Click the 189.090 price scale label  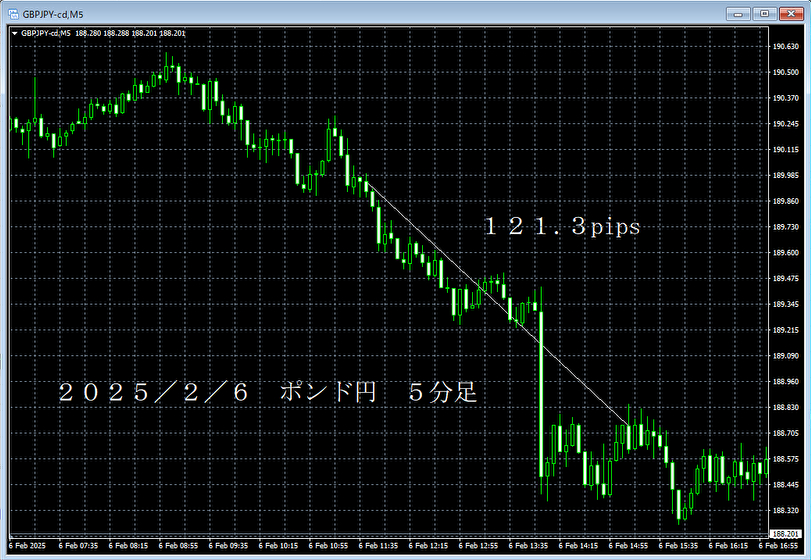(785, 356)
